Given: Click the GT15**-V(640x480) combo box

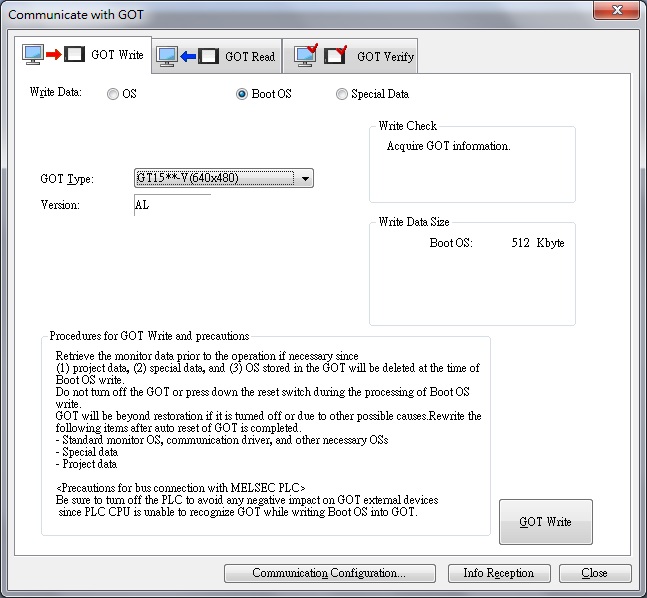Looking at the screenshot, I should [x=214, y=179].
